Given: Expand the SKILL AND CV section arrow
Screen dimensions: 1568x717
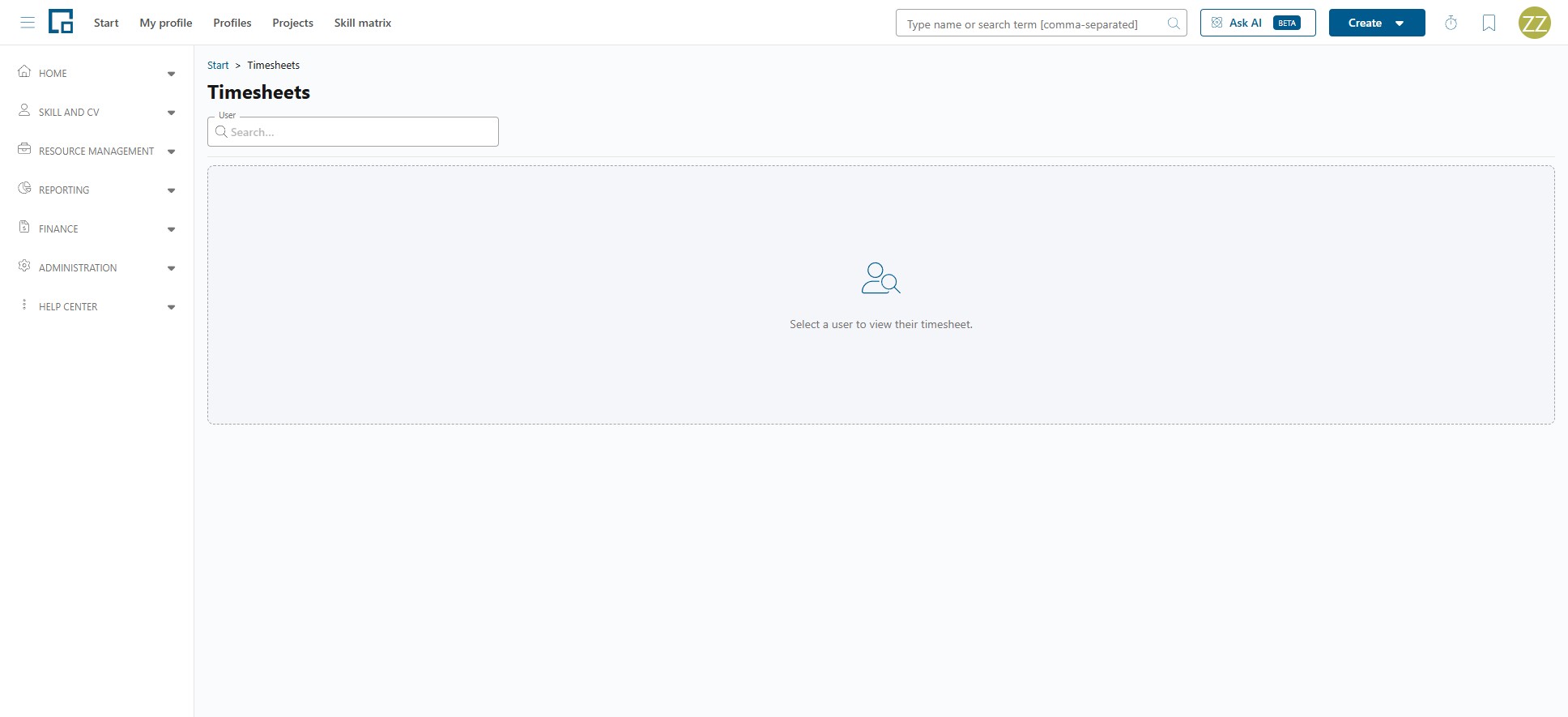Looking at the screenshot, I should 171,113.
